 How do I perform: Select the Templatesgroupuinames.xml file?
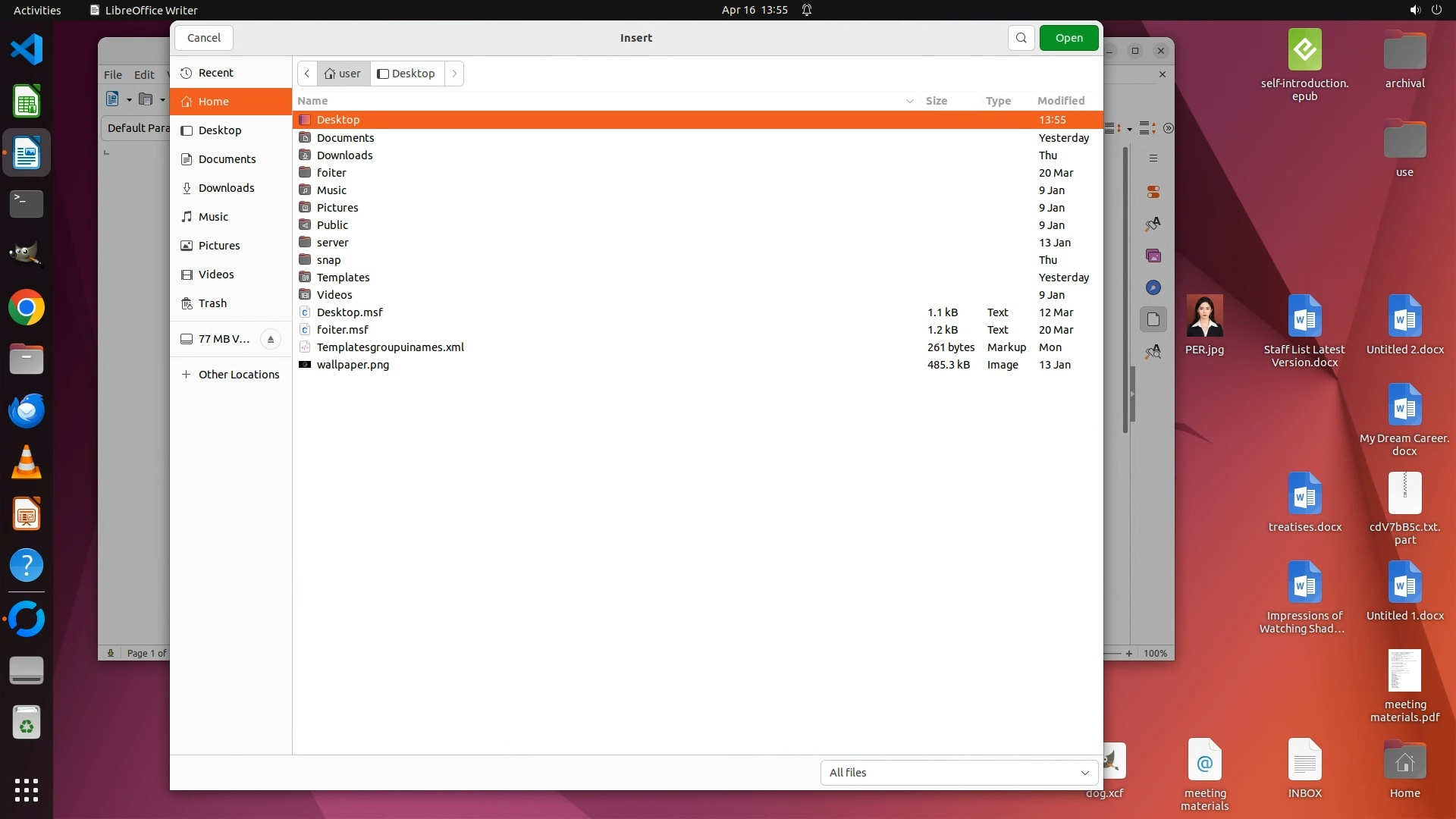click(x=390, y=347)
